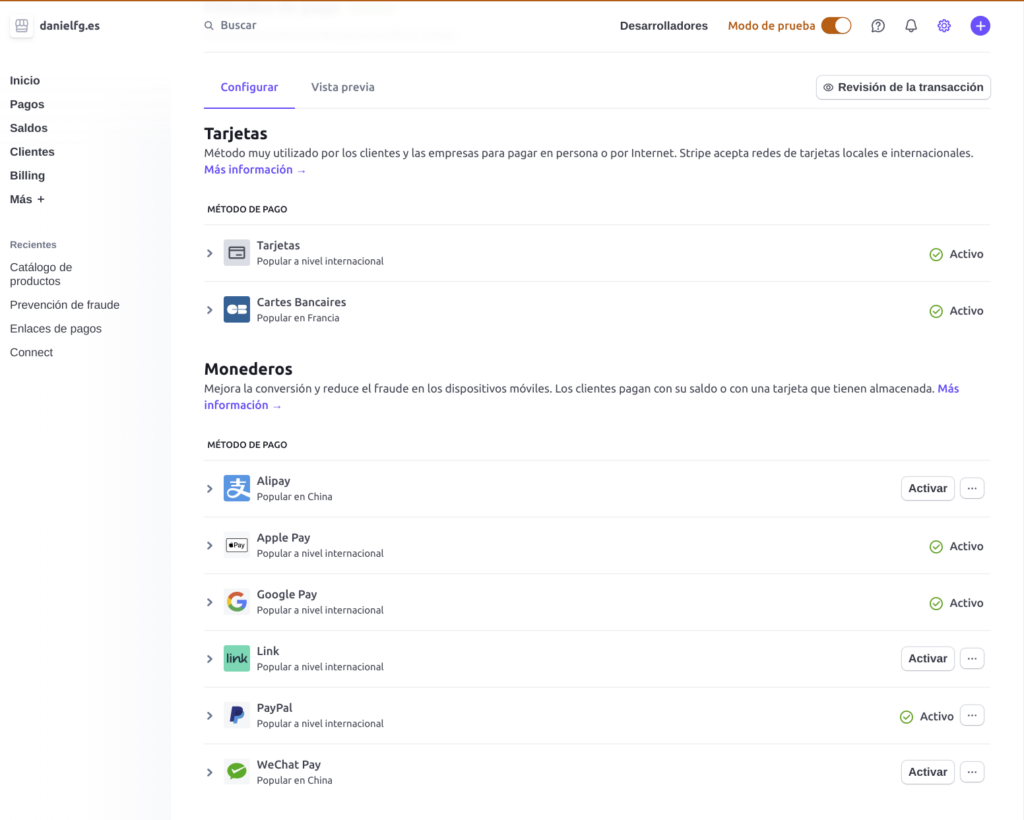Expand the Tarjetas payment method row
The image size is (1024, 820).
tap(210, 254)
